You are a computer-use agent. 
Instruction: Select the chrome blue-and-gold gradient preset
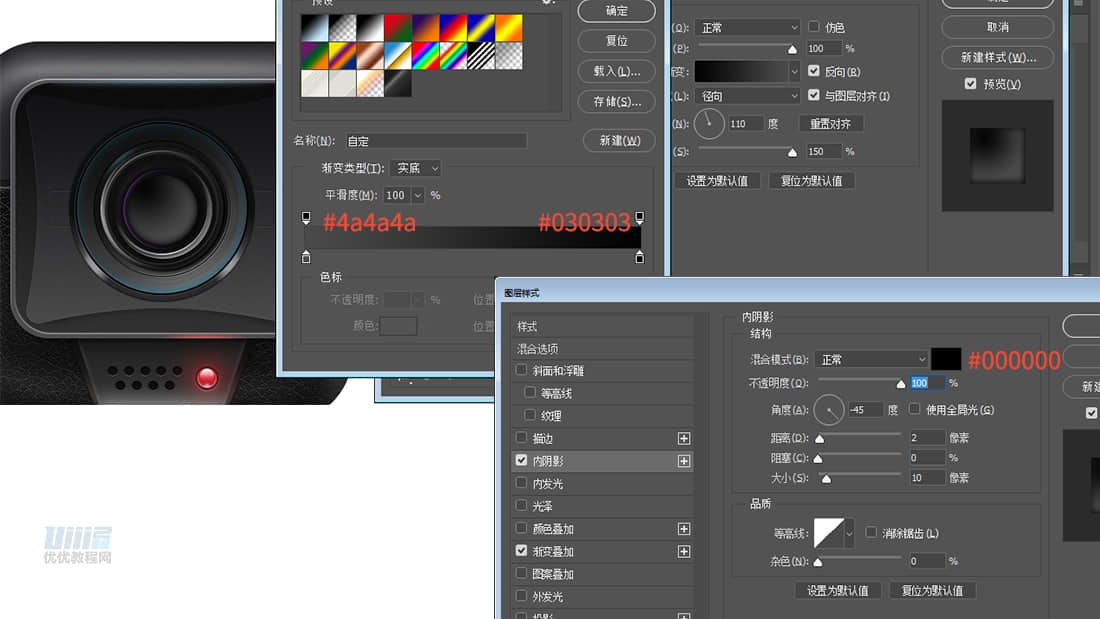point(398,56)
